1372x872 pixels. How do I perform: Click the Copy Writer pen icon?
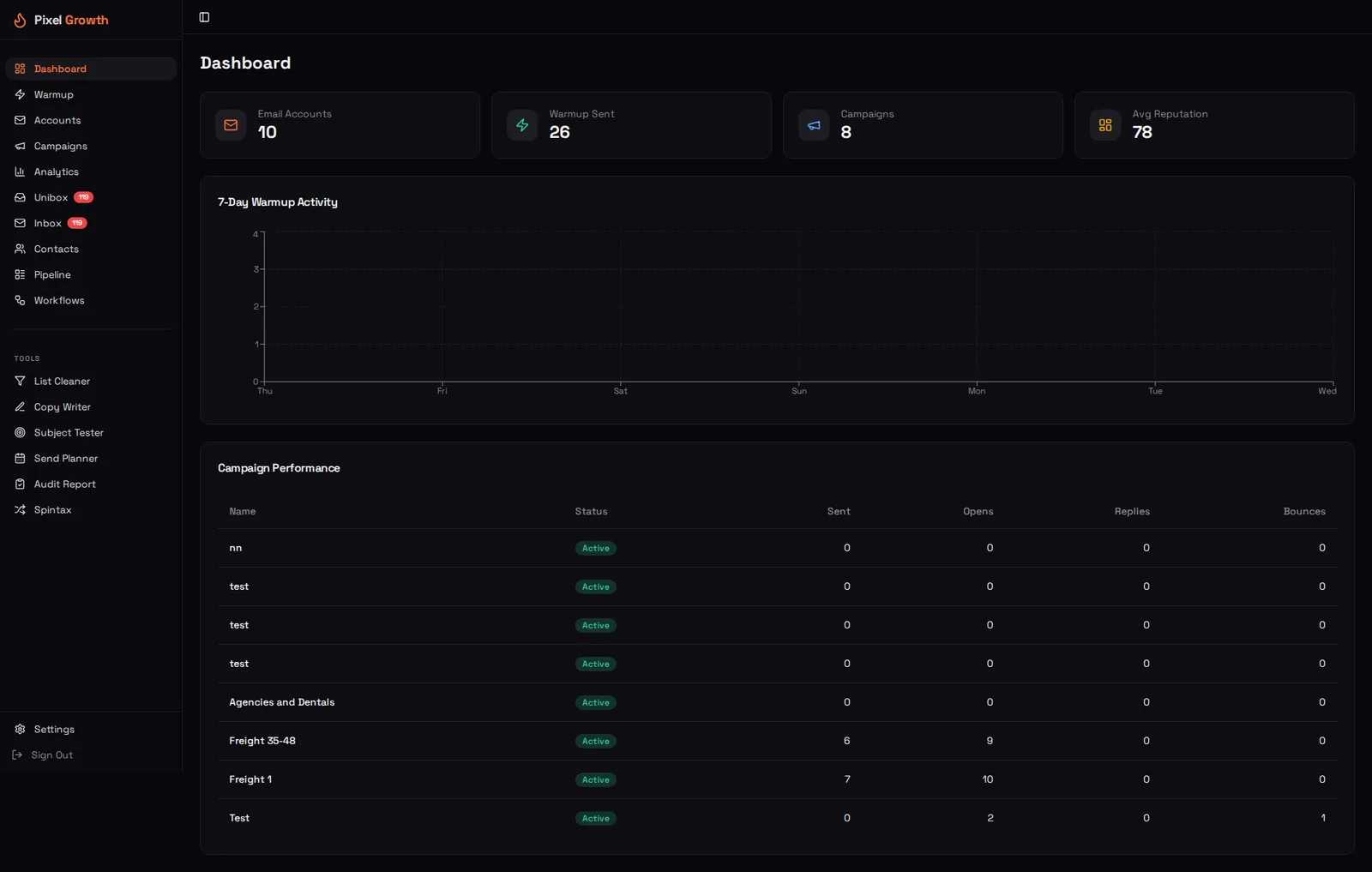[20, 406]
